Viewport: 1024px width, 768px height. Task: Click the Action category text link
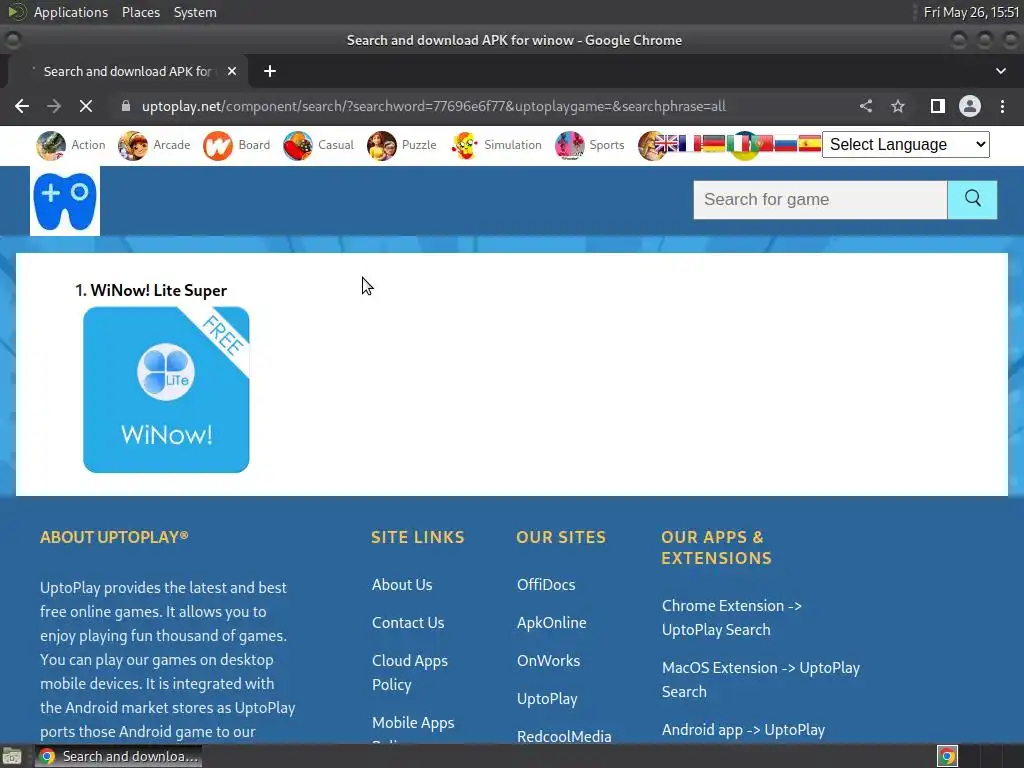88,145
